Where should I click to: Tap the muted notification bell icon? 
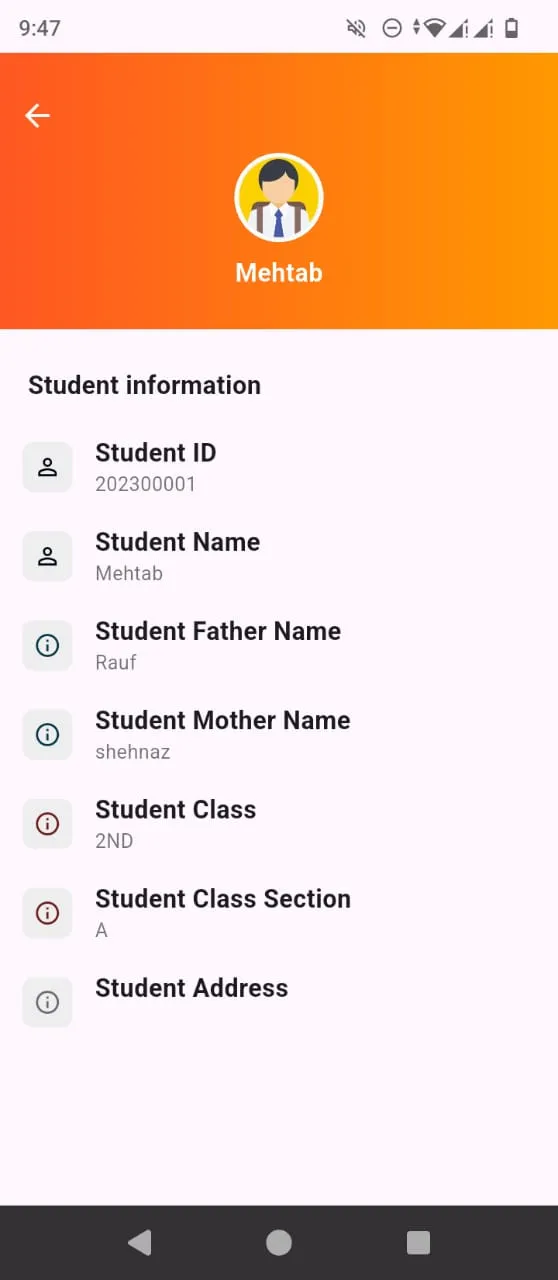(x=356, y=28)
